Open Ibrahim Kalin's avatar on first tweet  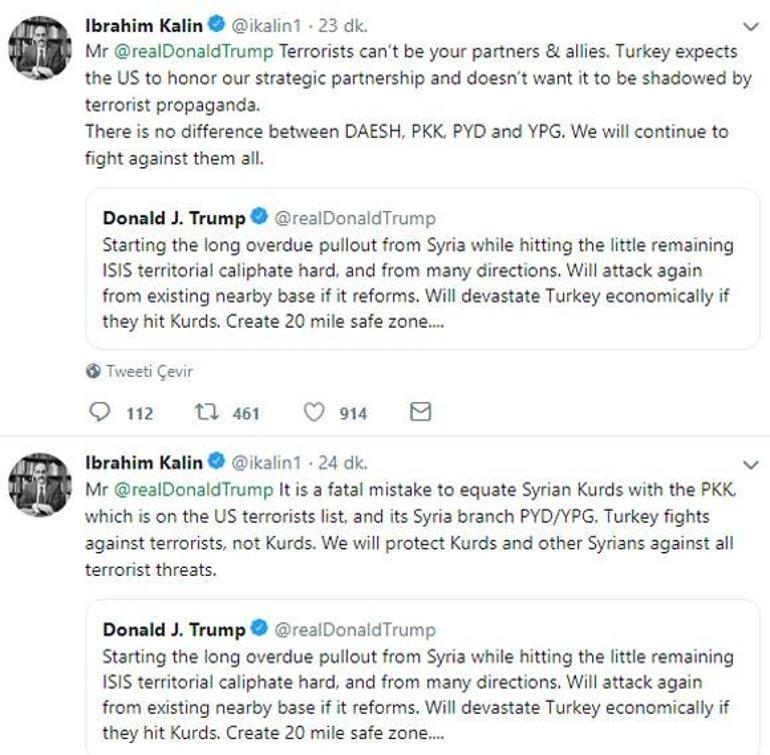pos(40,48)
